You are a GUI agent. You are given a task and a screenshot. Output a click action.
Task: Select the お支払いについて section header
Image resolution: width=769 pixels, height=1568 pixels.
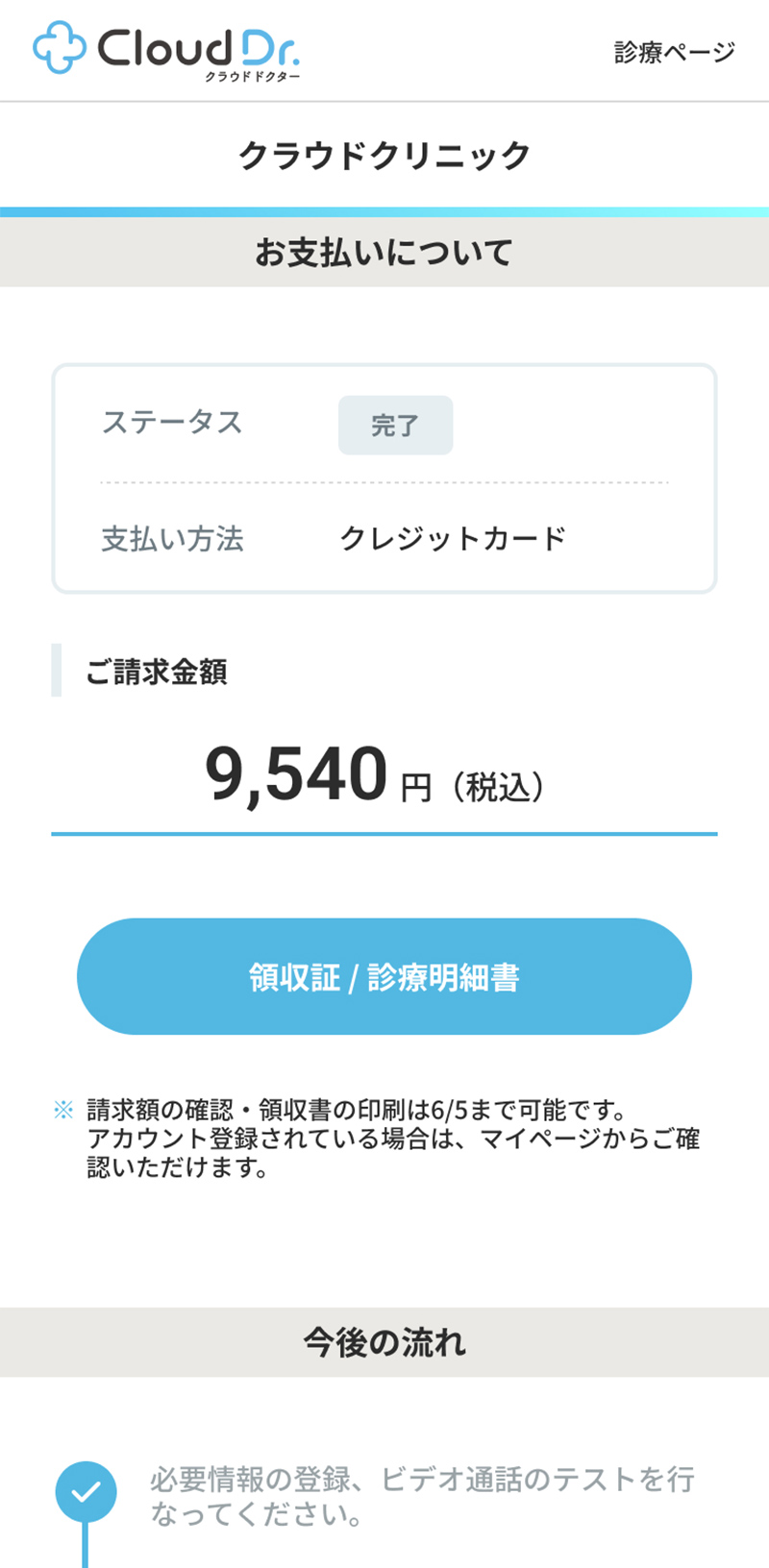click(x=384, y=252)
